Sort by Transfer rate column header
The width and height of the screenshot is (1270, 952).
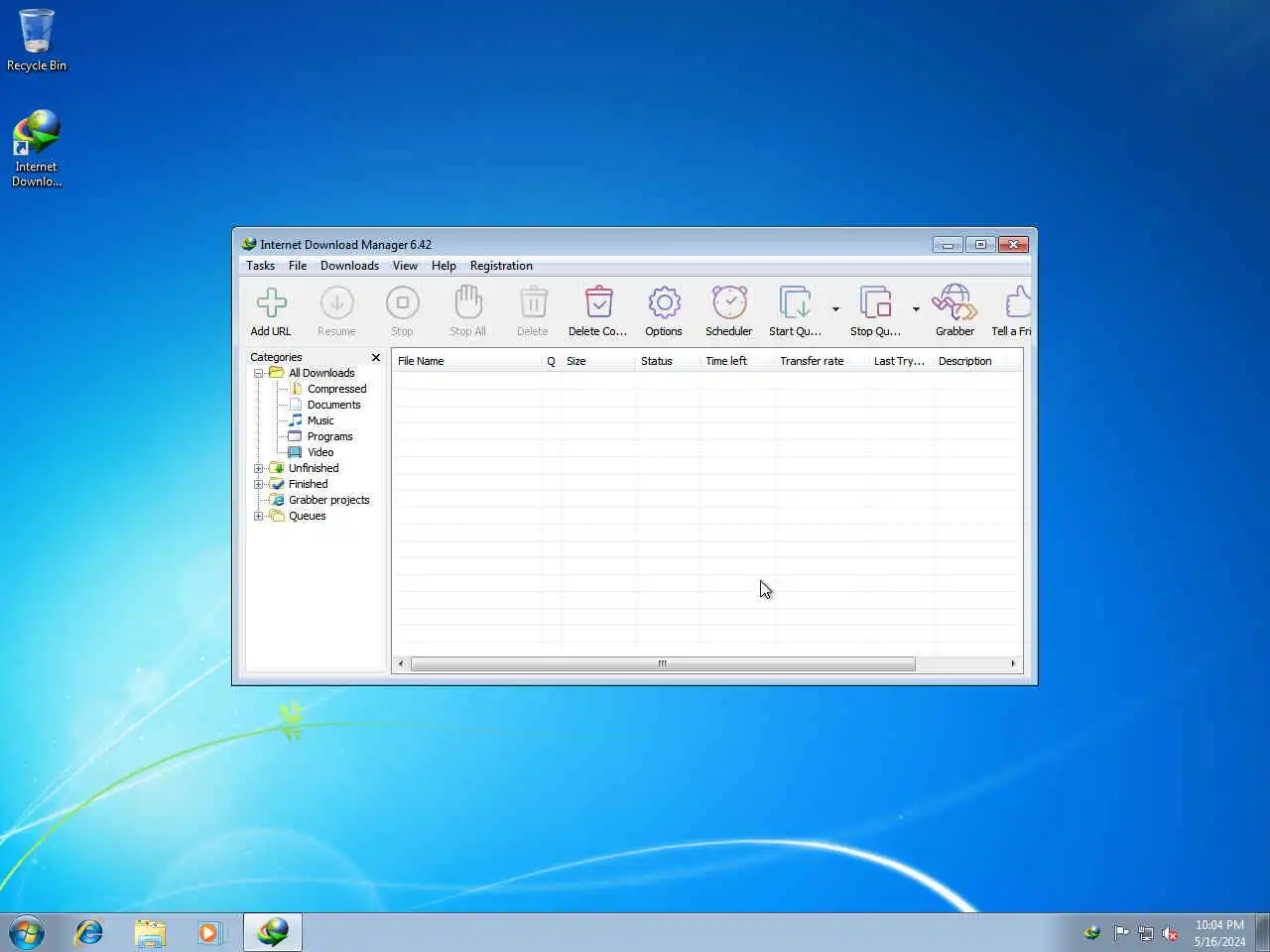point(822,361)
